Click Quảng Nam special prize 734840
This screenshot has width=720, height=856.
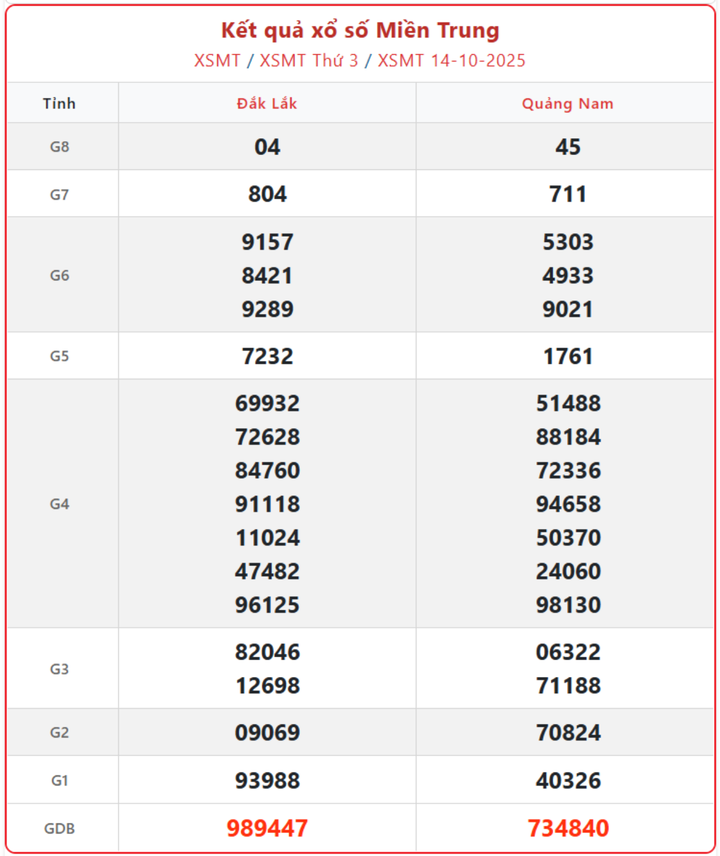pyautogui.click(x=567, y=828)
